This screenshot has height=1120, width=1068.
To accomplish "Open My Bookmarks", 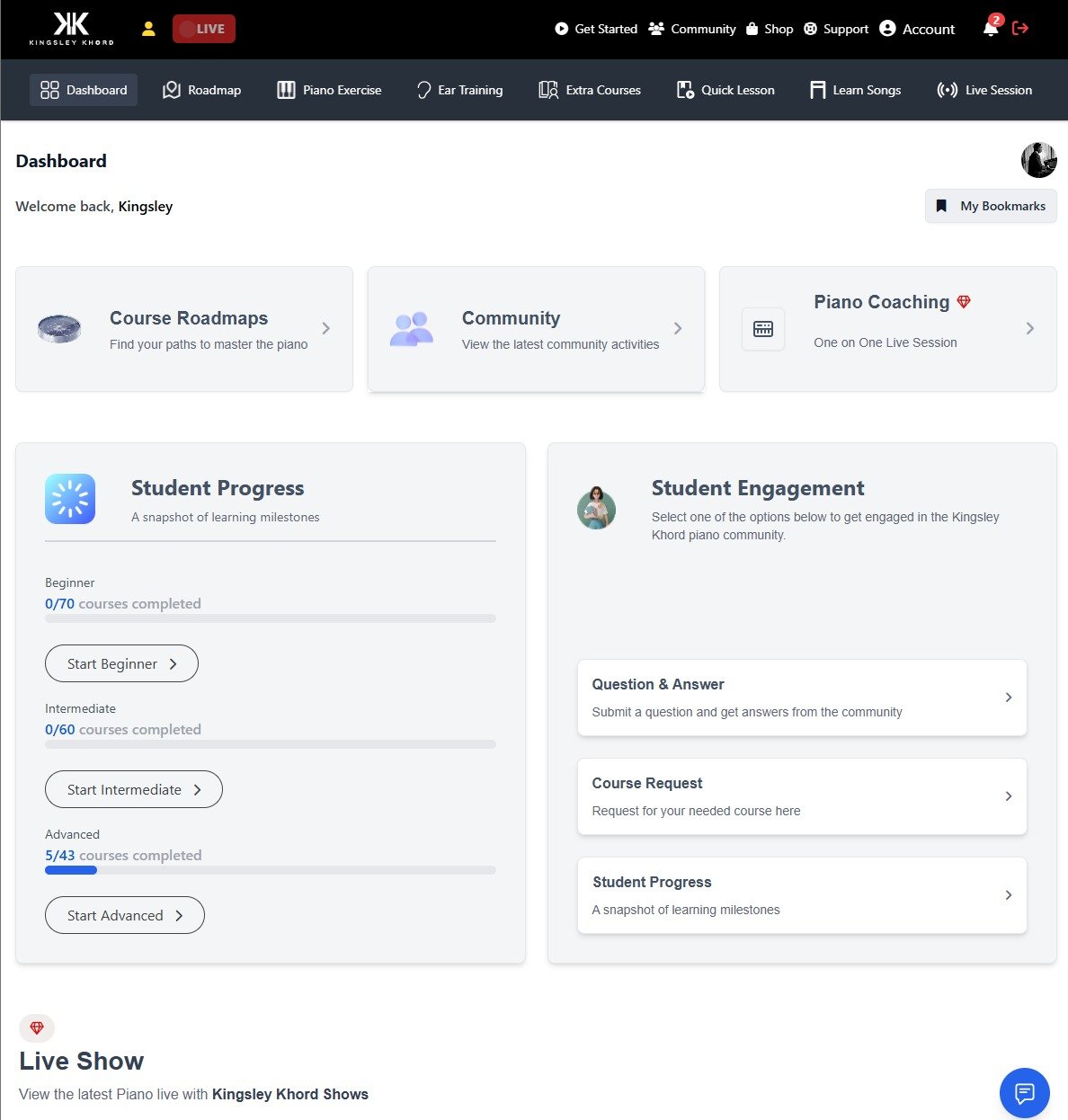I will [990, 206].
